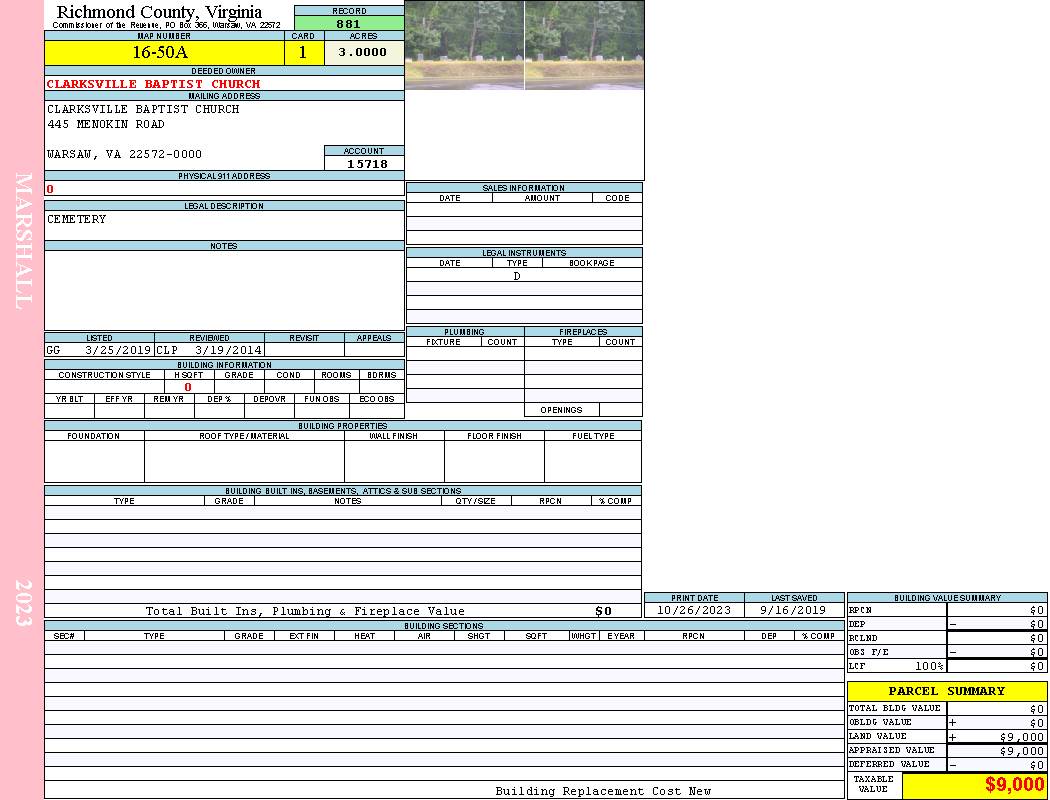Click the account number 15718 field
1050x800 pixels.
point(367,164)
